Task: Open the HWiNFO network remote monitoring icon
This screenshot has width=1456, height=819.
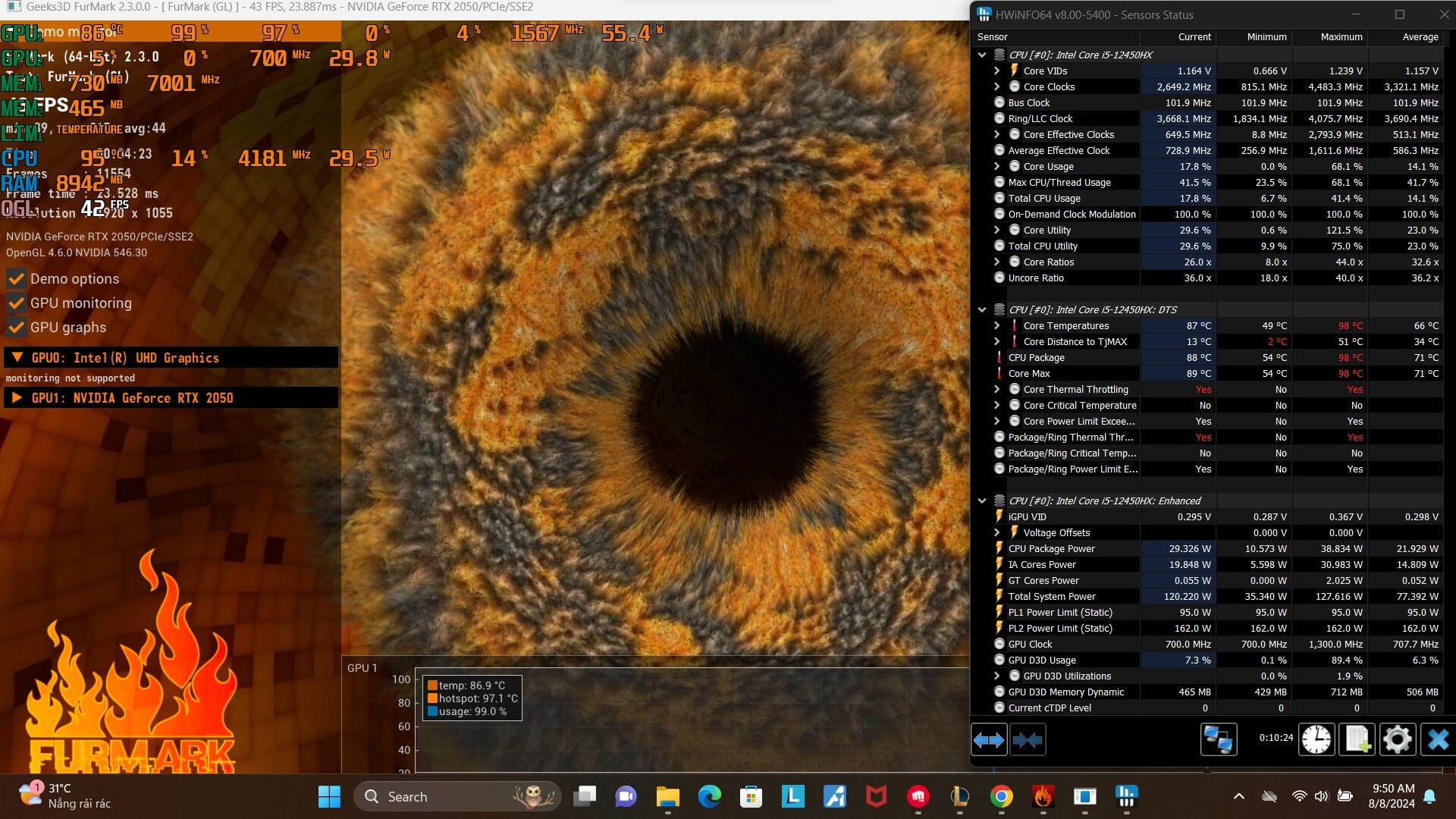Action: click(x=1219, y=739)
